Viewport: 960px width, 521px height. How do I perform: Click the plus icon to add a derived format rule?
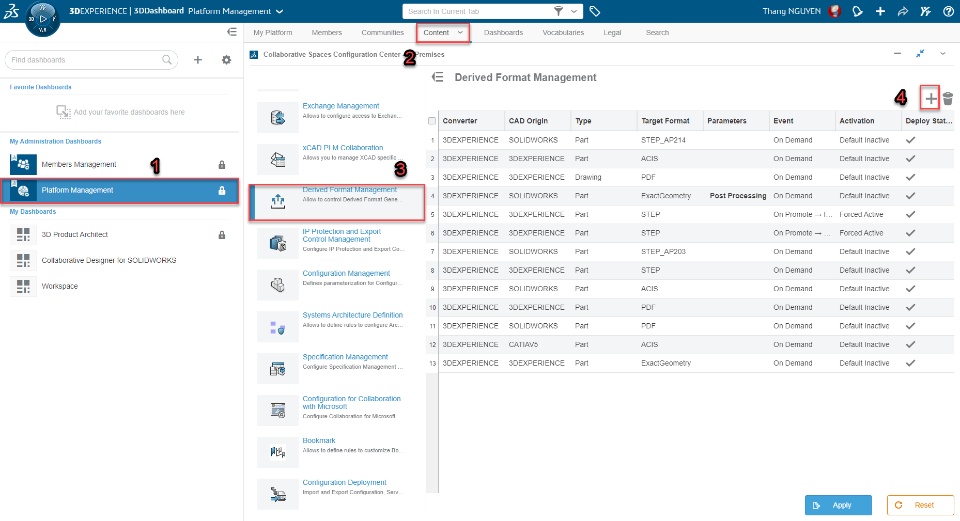[931, 98]
